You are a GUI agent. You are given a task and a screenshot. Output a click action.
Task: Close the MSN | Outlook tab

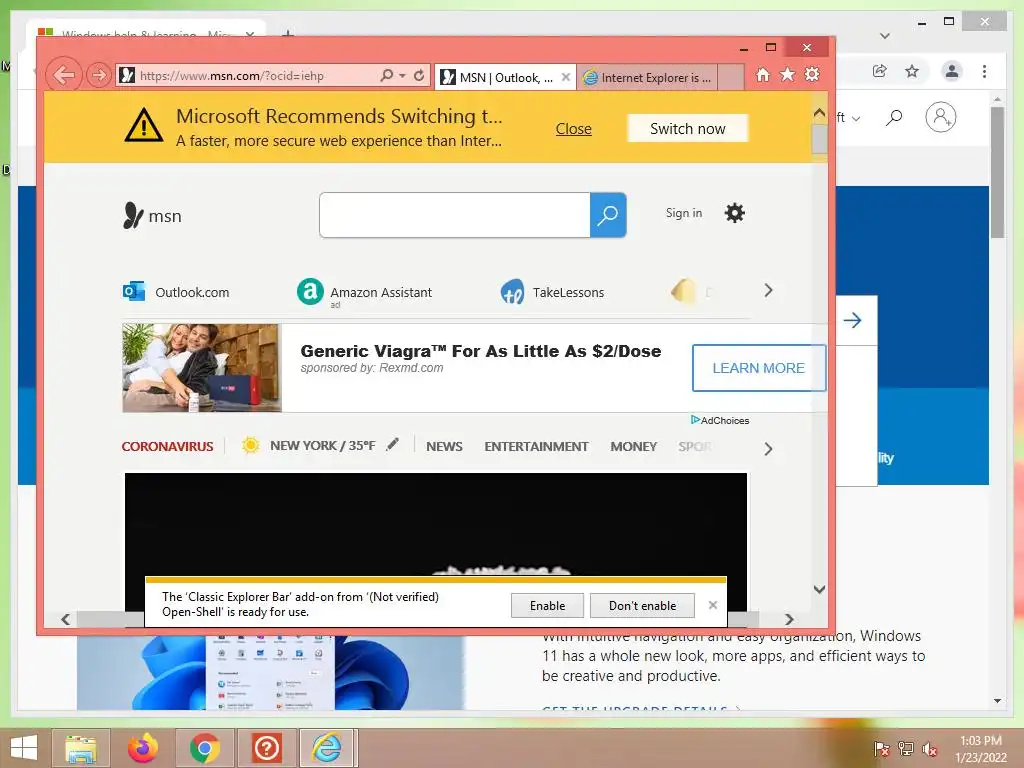click(x=566, y=77)
